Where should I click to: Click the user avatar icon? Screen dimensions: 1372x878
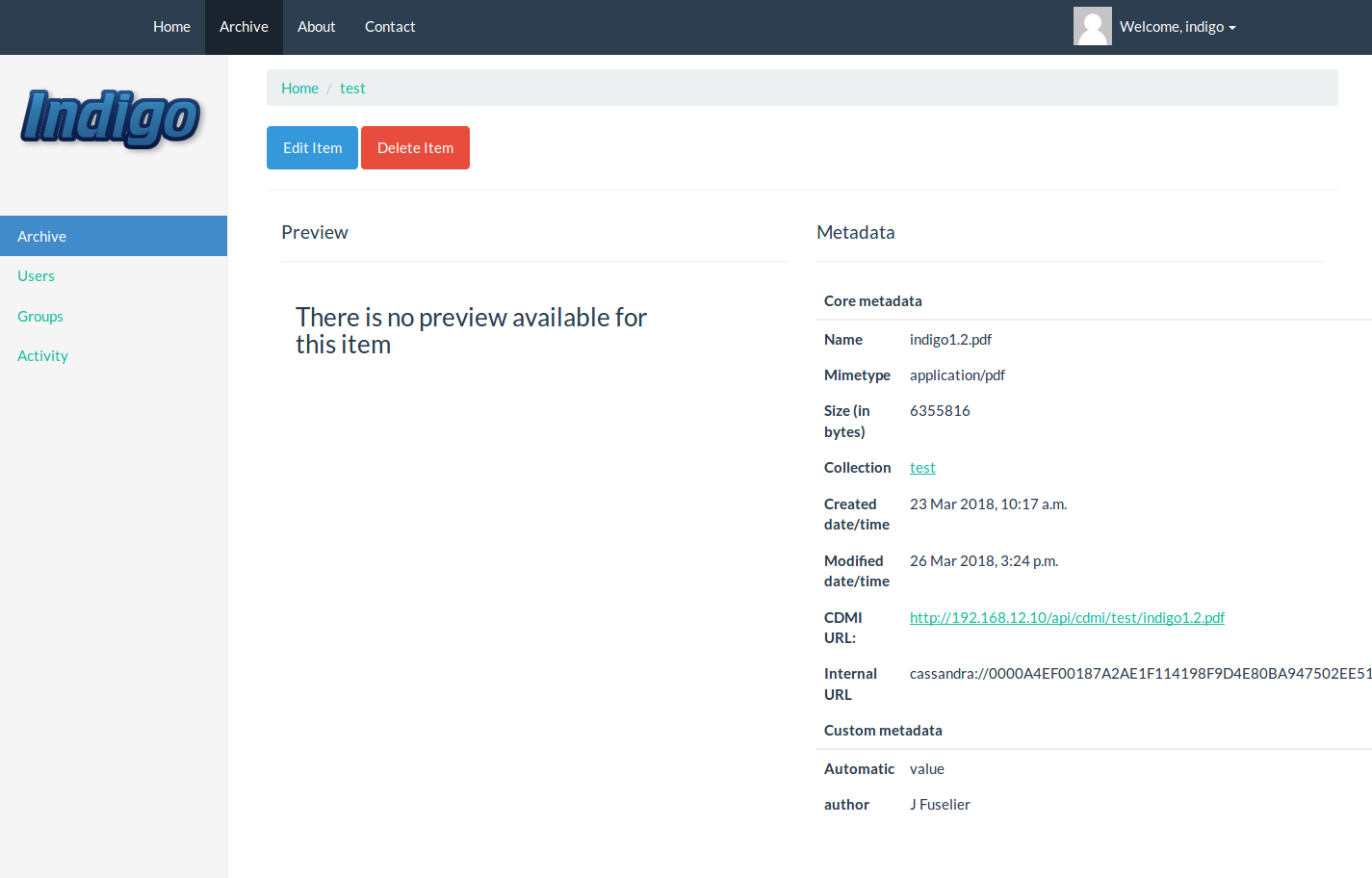1092,26
